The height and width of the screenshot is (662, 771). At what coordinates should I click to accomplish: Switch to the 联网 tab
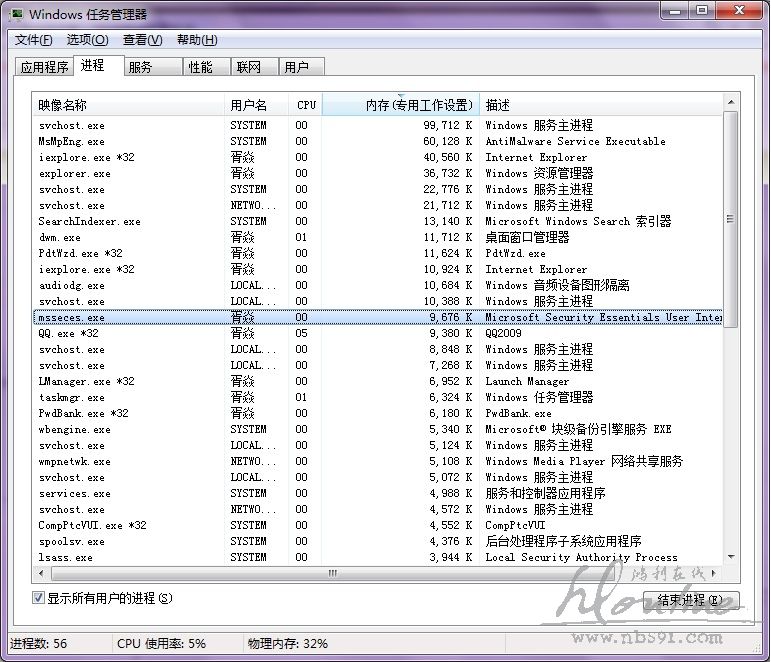coord(248,67)
